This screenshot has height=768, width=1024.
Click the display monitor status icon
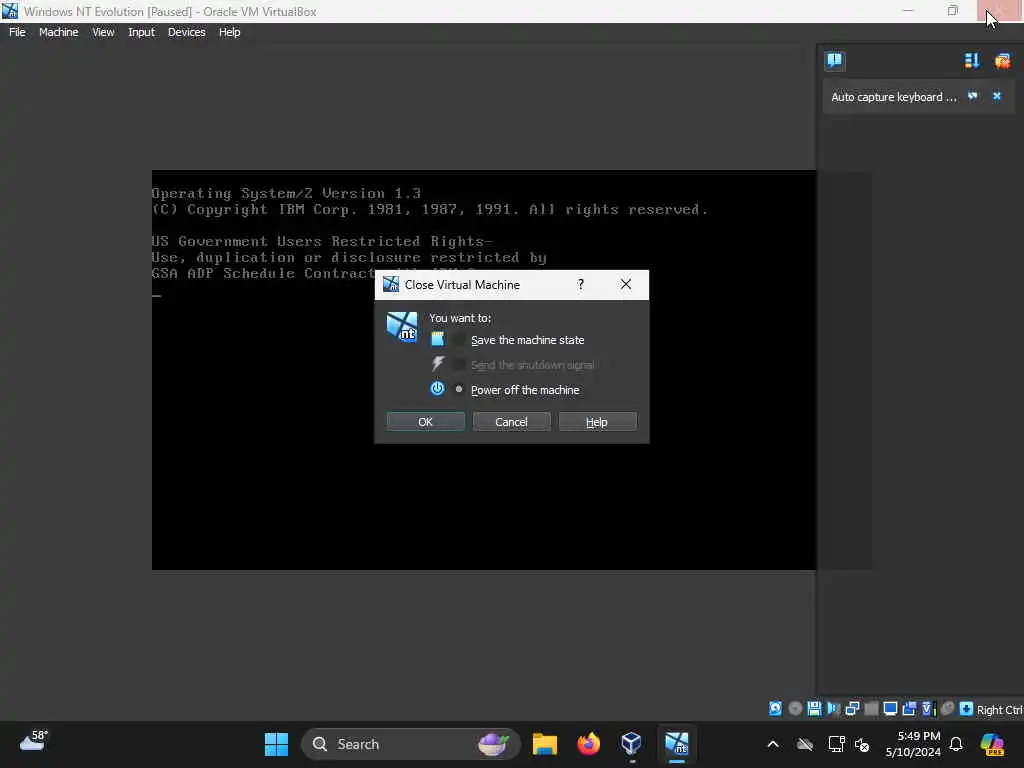[890, 709]
